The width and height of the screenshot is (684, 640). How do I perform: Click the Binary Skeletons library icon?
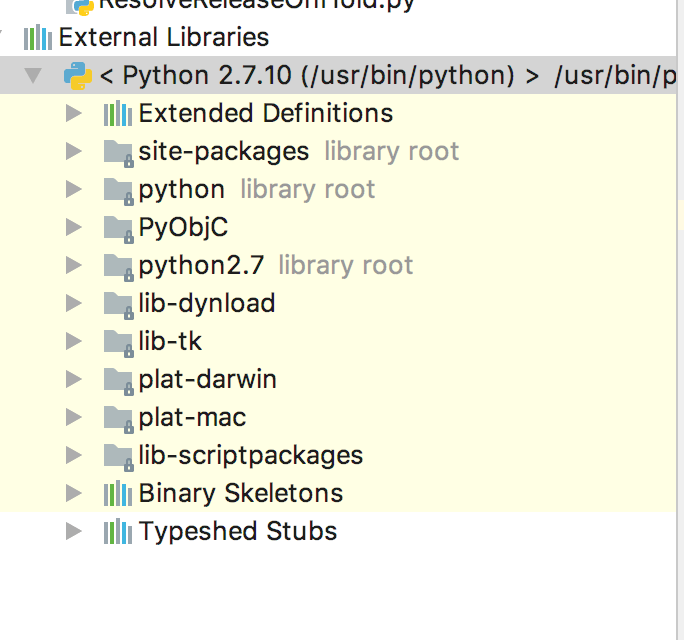click(x=118, y=494)
